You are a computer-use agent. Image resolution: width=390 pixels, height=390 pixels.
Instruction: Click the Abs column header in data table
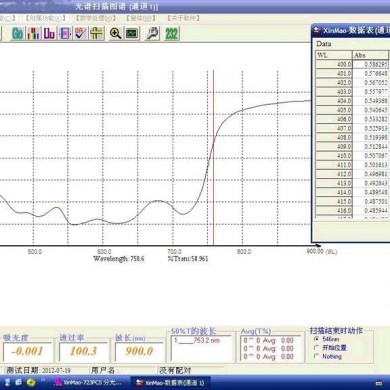pyautogui.click(x=371, y=55)
